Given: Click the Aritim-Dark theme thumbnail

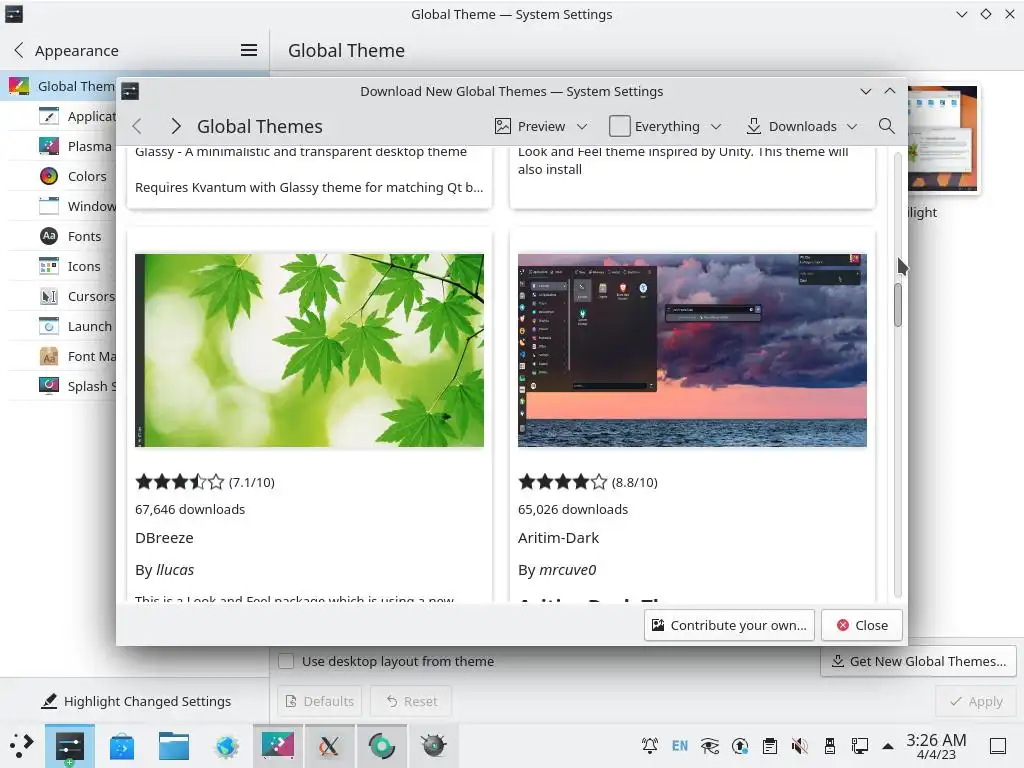Looking at the screenshot, I should pyautogui.click(x=692, y=351).
